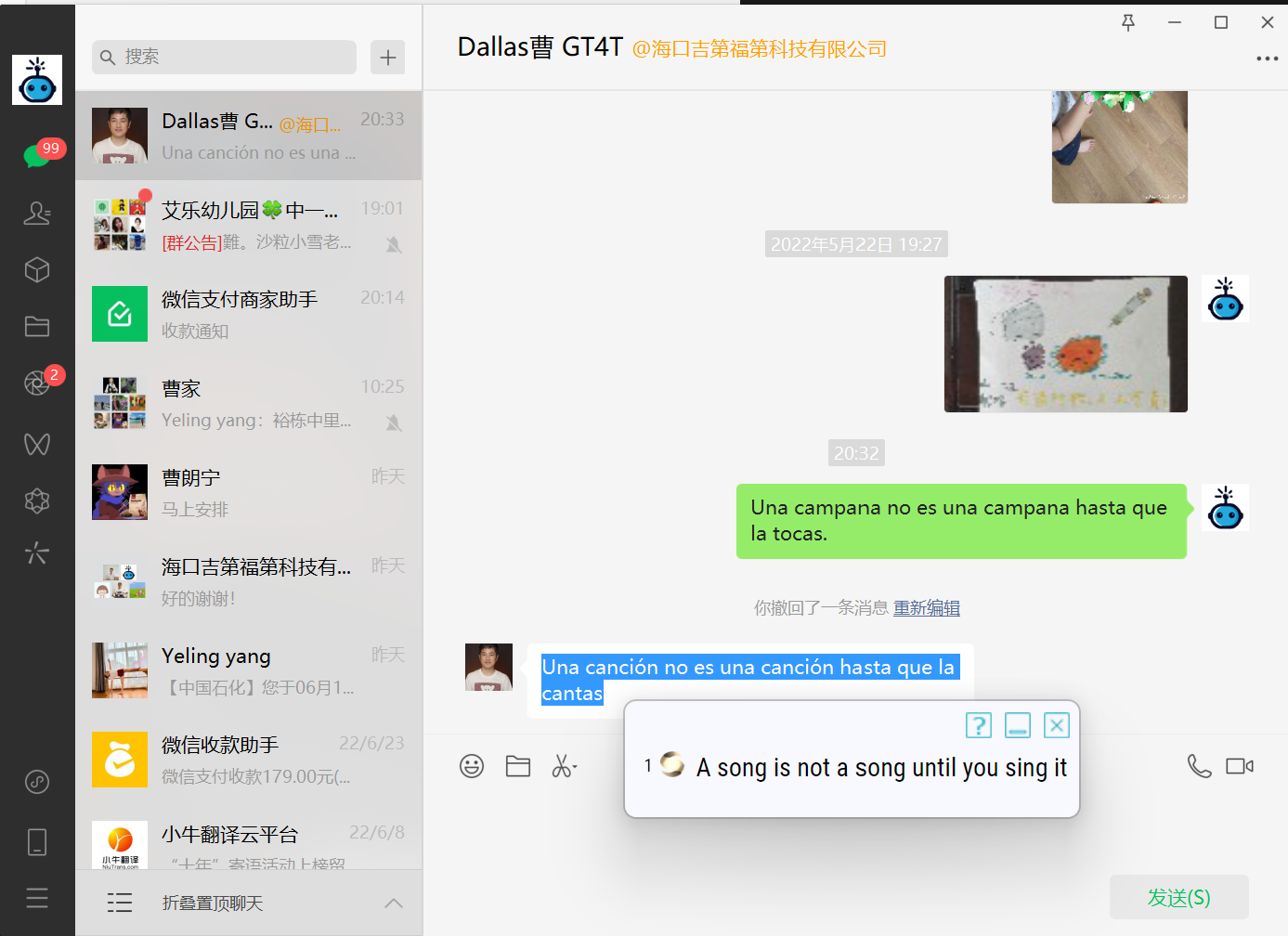This screenshot has height=936, width=1288.
Task: Open the Favorites cube icon
Action: tap(37, 270)
